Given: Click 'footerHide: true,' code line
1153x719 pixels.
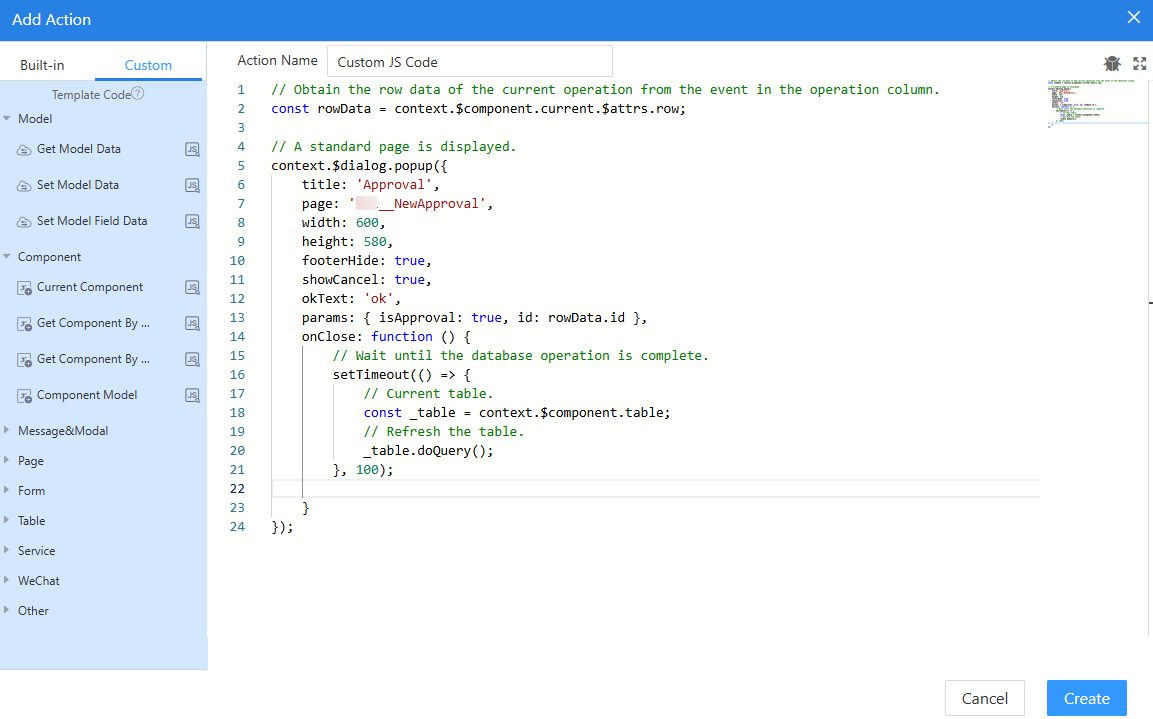Looking at the screenshot, I should click(x=367, y=261).
